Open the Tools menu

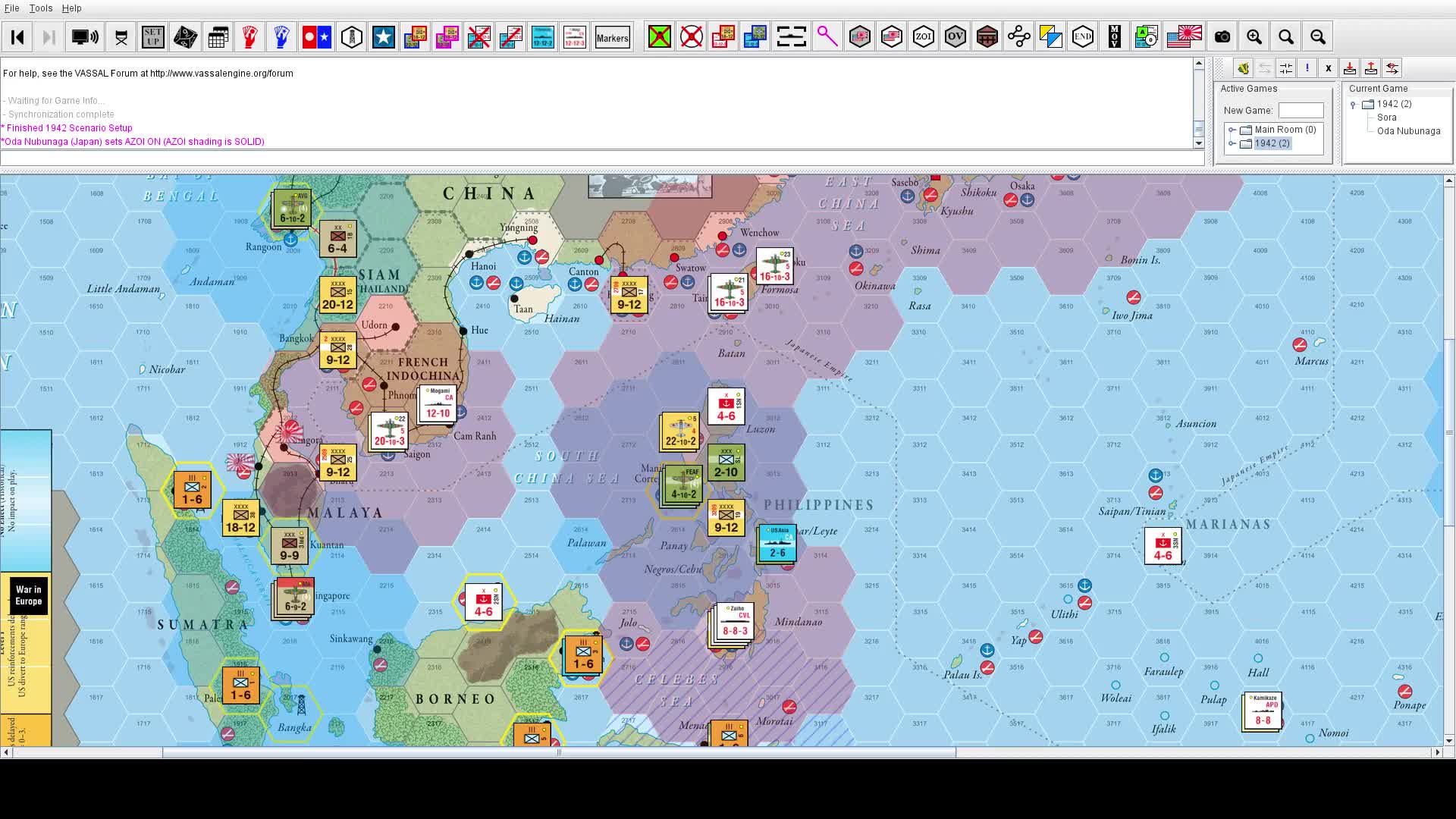tap(41, 8)
